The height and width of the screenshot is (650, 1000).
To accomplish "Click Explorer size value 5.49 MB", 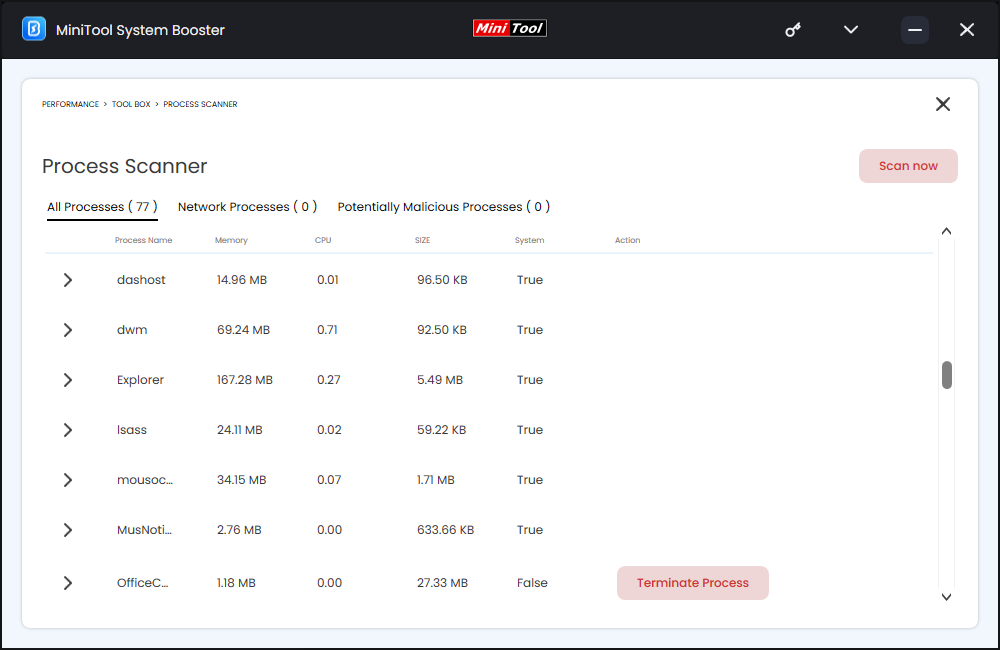I will [439, 380].
